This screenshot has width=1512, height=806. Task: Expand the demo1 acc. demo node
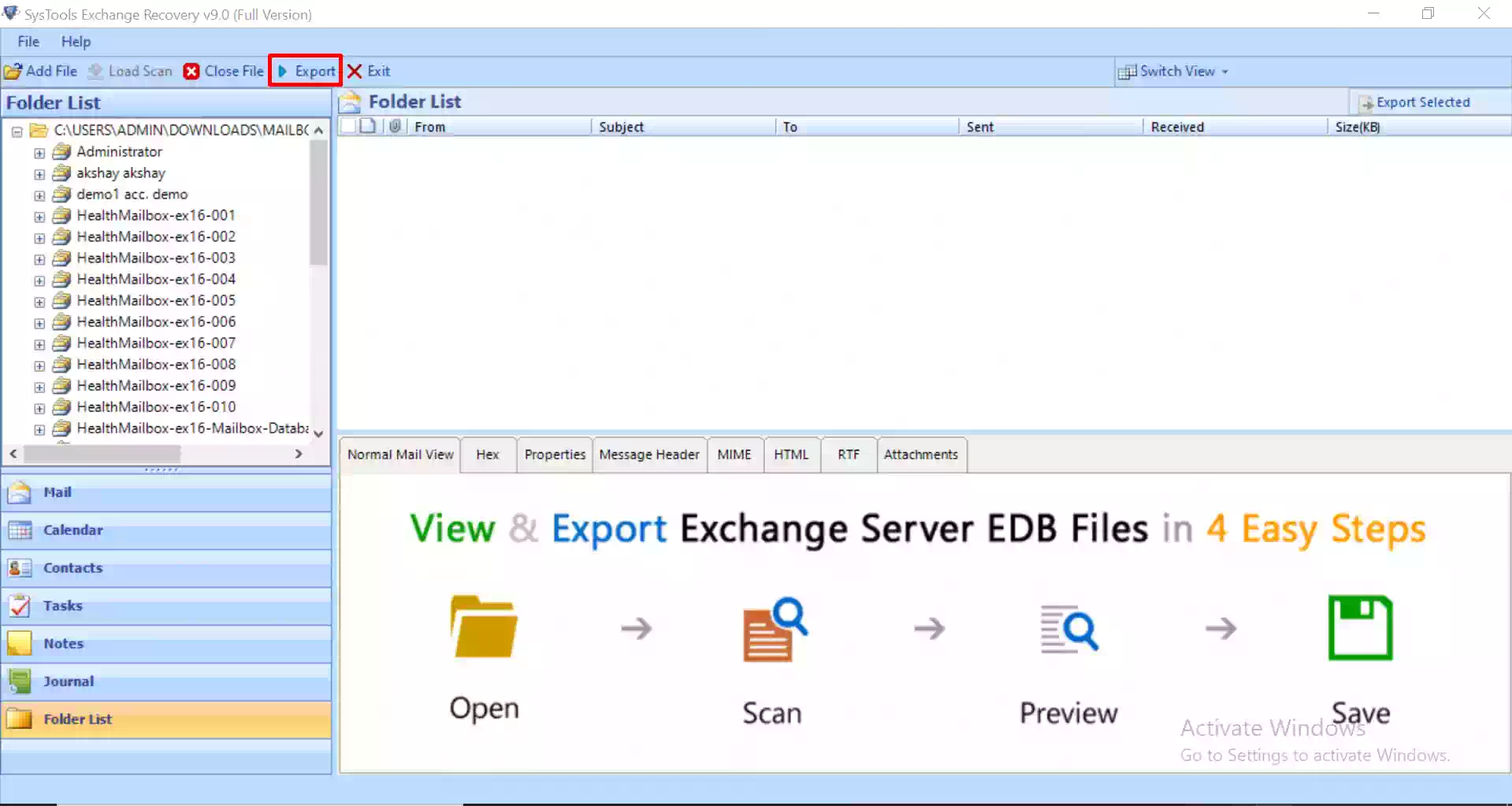(39, 195)
